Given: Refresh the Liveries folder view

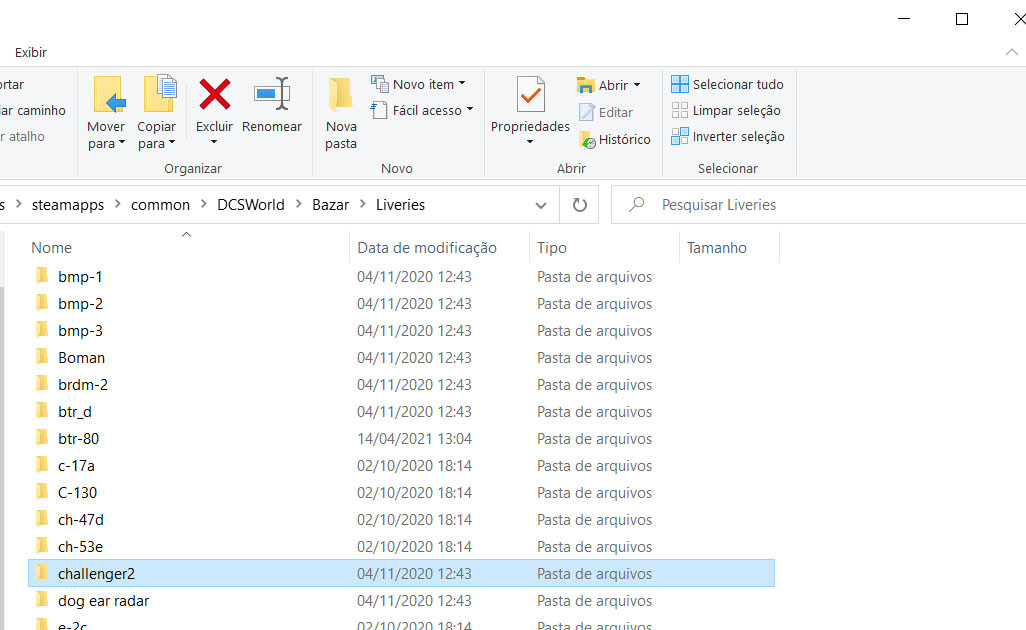Looking at the screenshot, I should [580, 205].
